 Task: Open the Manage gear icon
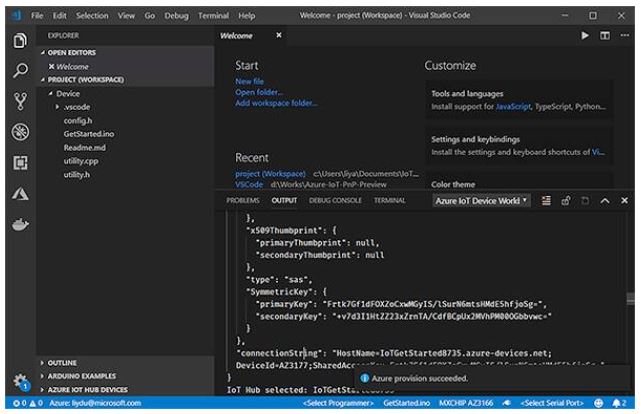coord(19,381)
